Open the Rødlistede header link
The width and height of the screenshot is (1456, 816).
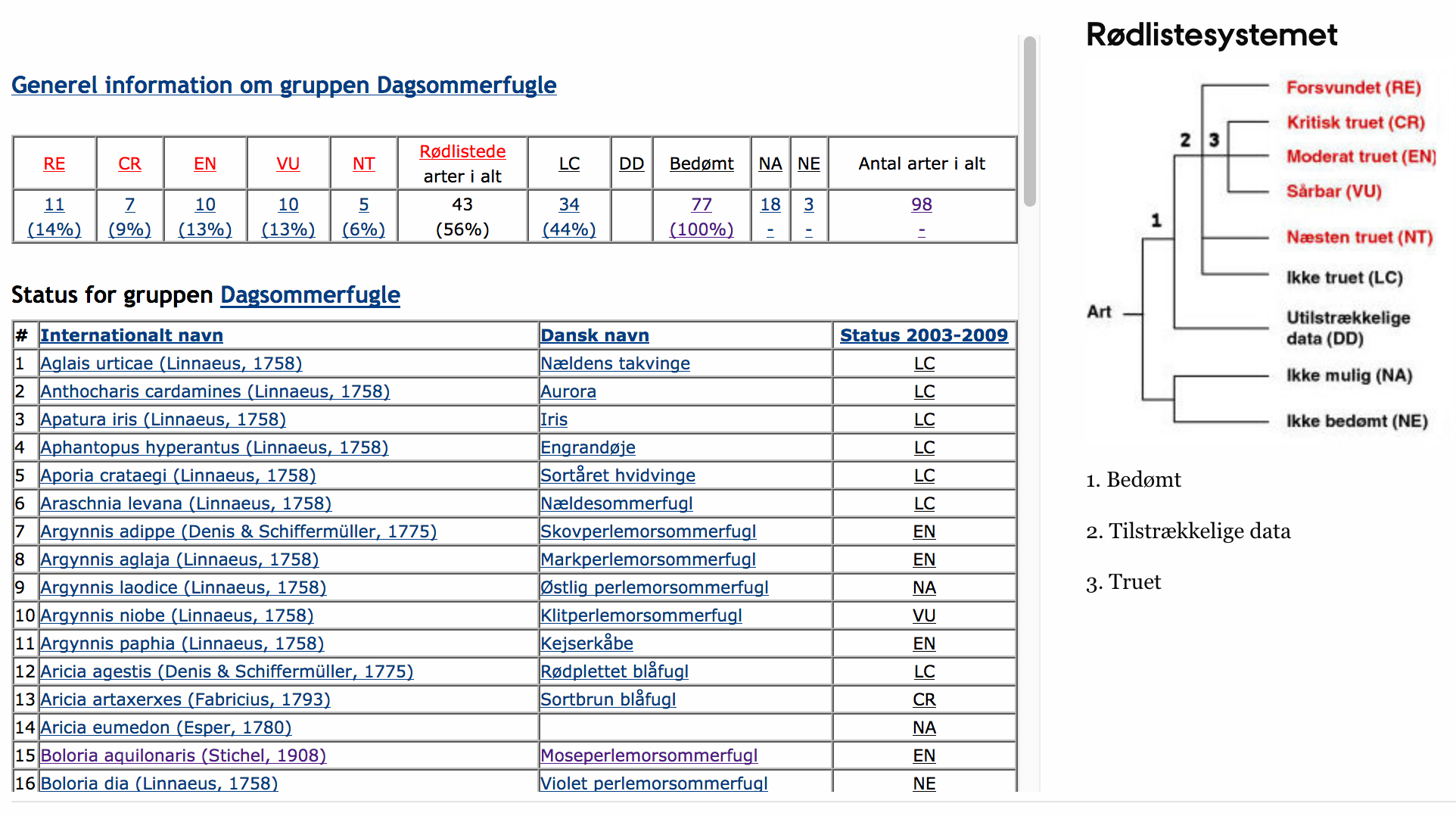click(x=462, y=151)
